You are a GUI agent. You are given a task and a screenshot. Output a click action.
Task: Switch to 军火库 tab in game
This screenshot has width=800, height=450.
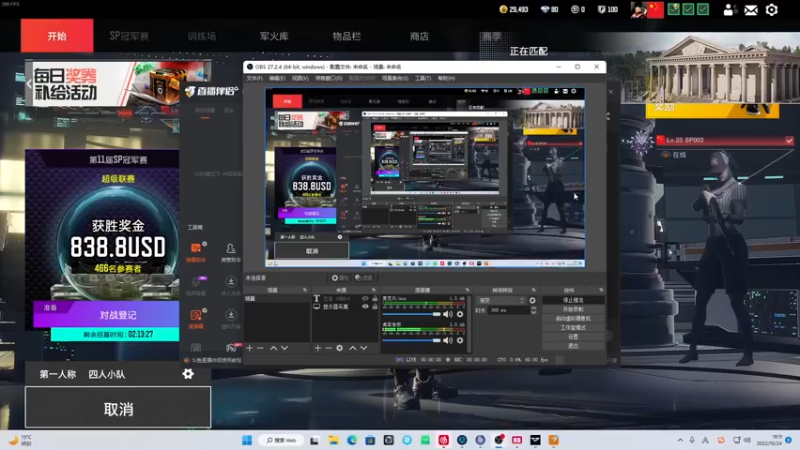coord(274,36)
